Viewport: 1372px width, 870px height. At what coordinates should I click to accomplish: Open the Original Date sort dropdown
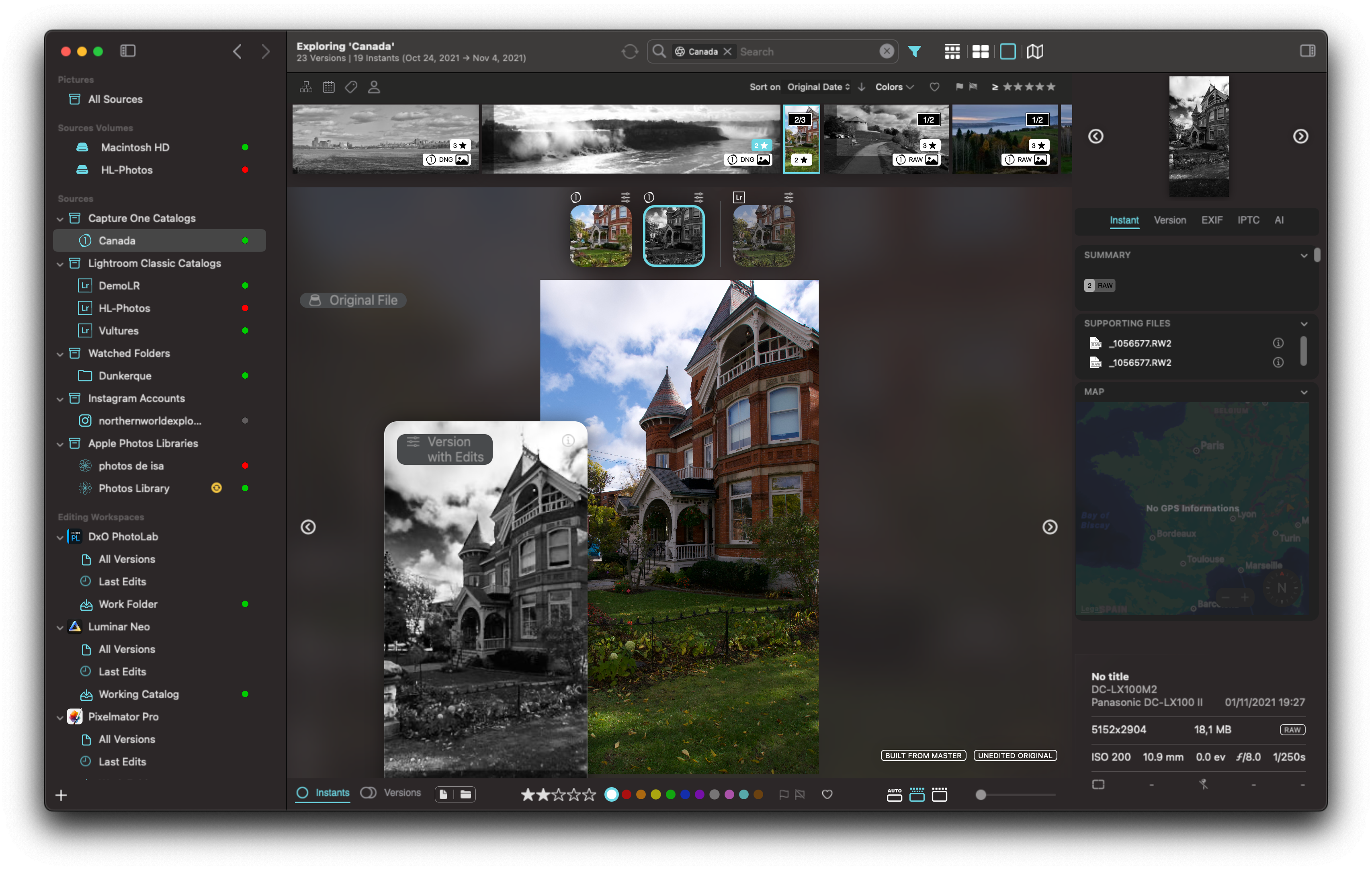pos(819,87)
